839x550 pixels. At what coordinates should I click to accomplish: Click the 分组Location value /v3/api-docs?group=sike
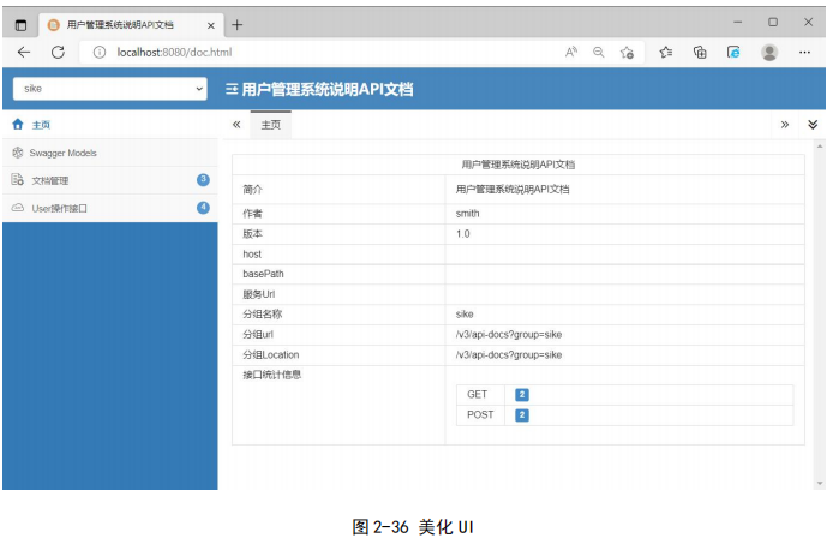pyautogui.click(x=509, y=355)
